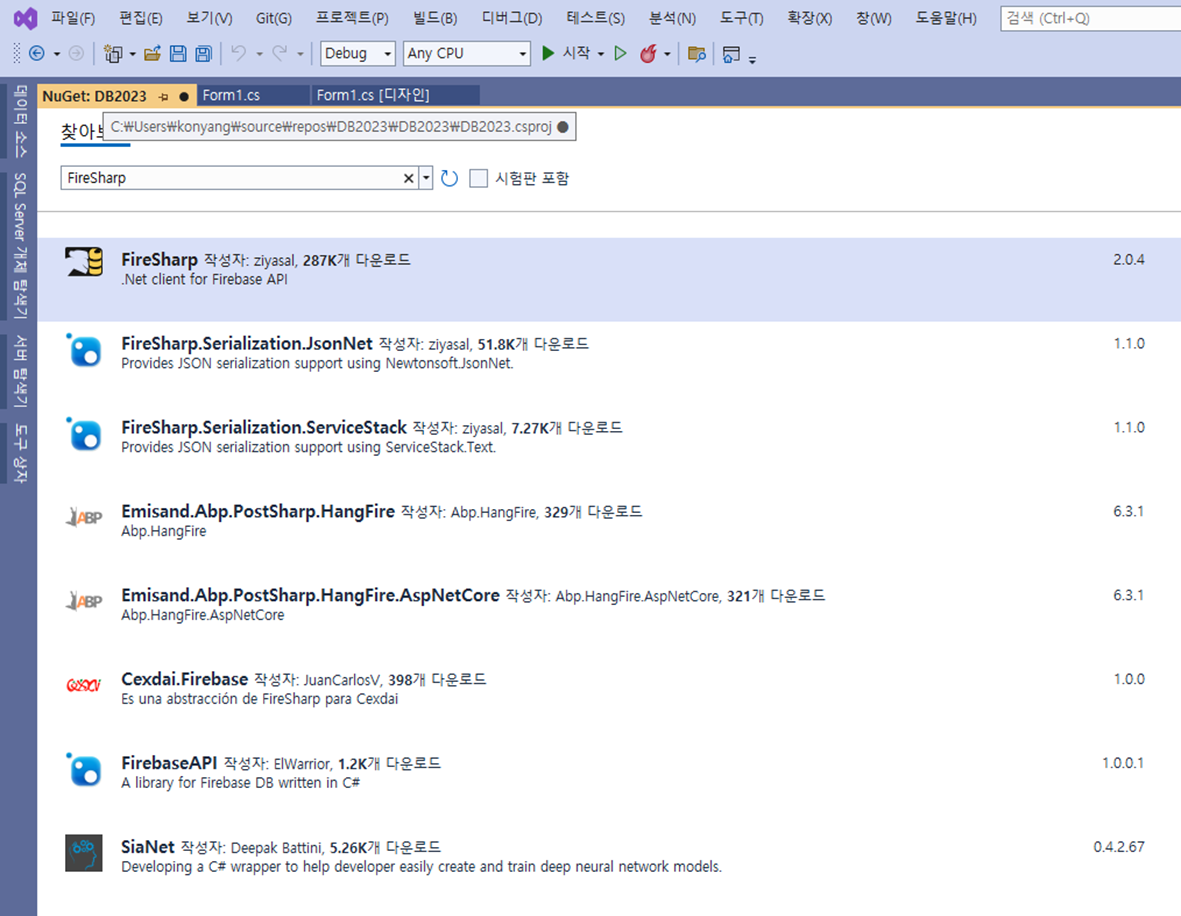Open the 확장(X) menu
Image resolution: width=1181 pixels, height=916 pixels.
pyautogui.click(x=810, y=18)
